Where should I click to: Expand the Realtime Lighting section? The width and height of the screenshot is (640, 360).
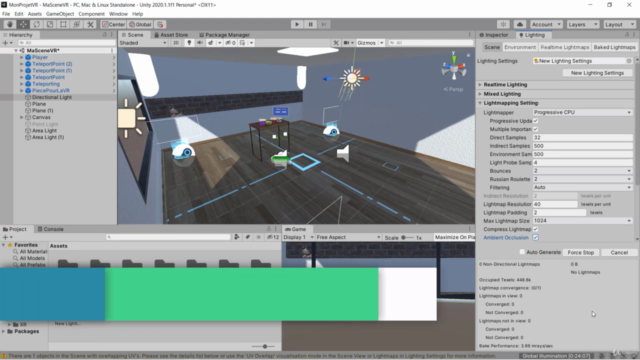[480, 85]
